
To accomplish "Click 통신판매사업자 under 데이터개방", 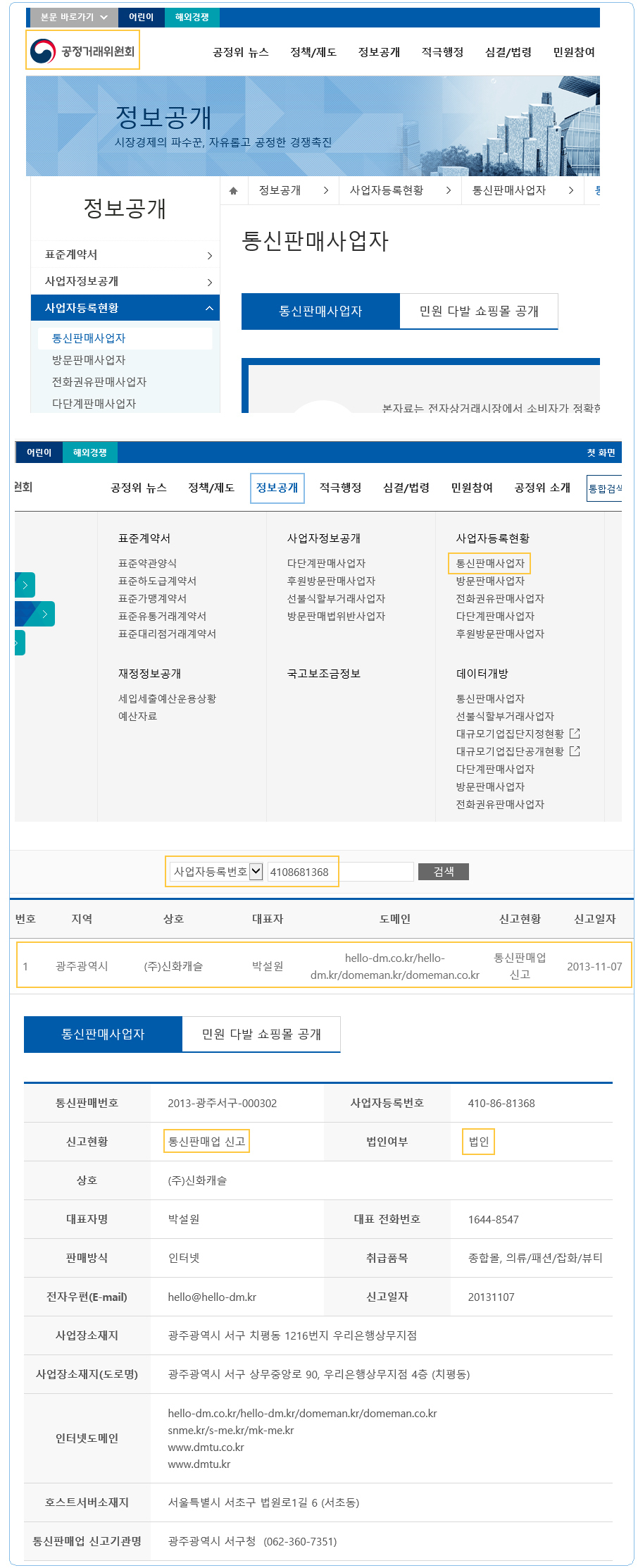I will tap(490, 698).
